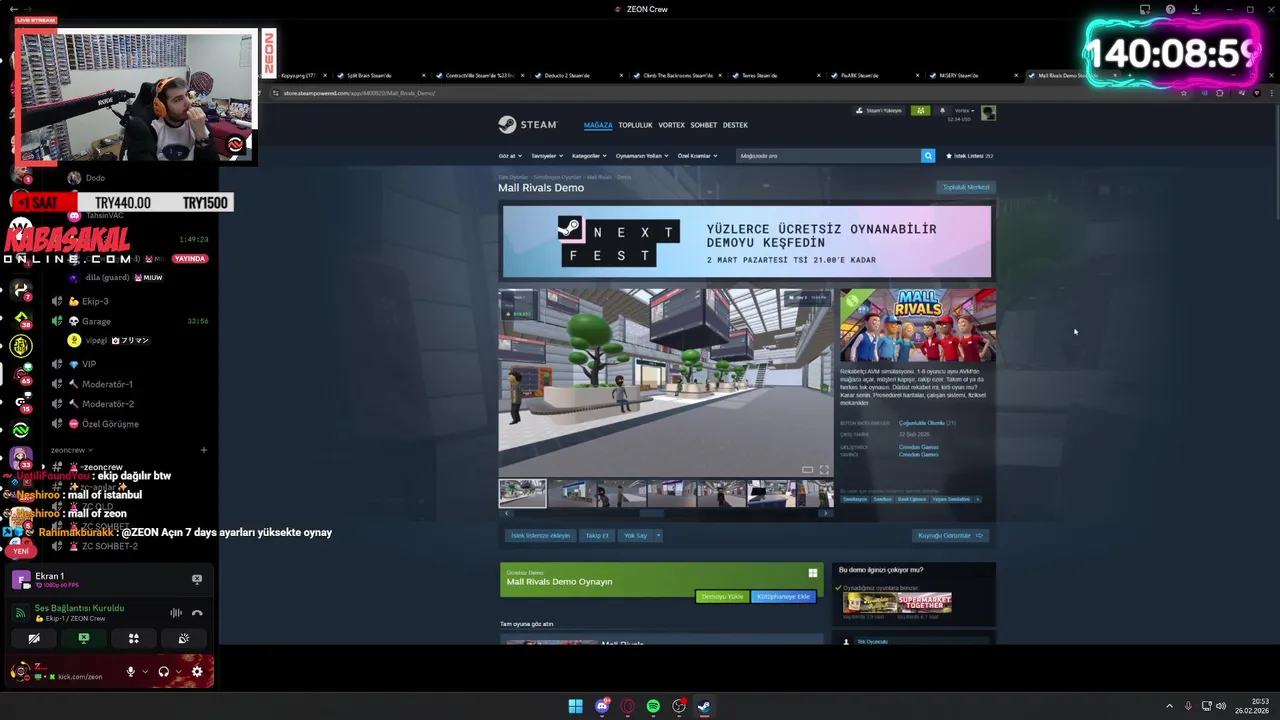The image size is (1280, 720).
Task: Open the MAĞAZA menu
Action: coord(598,125)
